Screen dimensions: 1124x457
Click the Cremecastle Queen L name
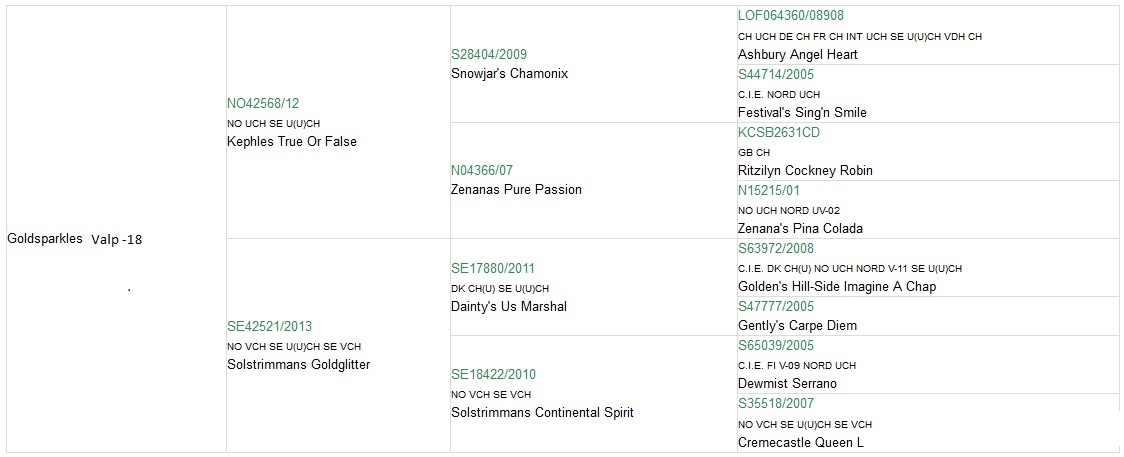click(801, 443)
